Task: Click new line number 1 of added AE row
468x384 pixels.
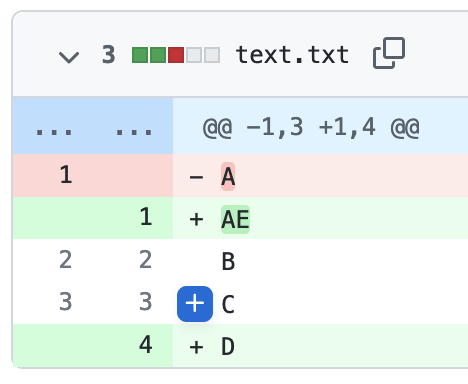Action: tap(146, 217)
